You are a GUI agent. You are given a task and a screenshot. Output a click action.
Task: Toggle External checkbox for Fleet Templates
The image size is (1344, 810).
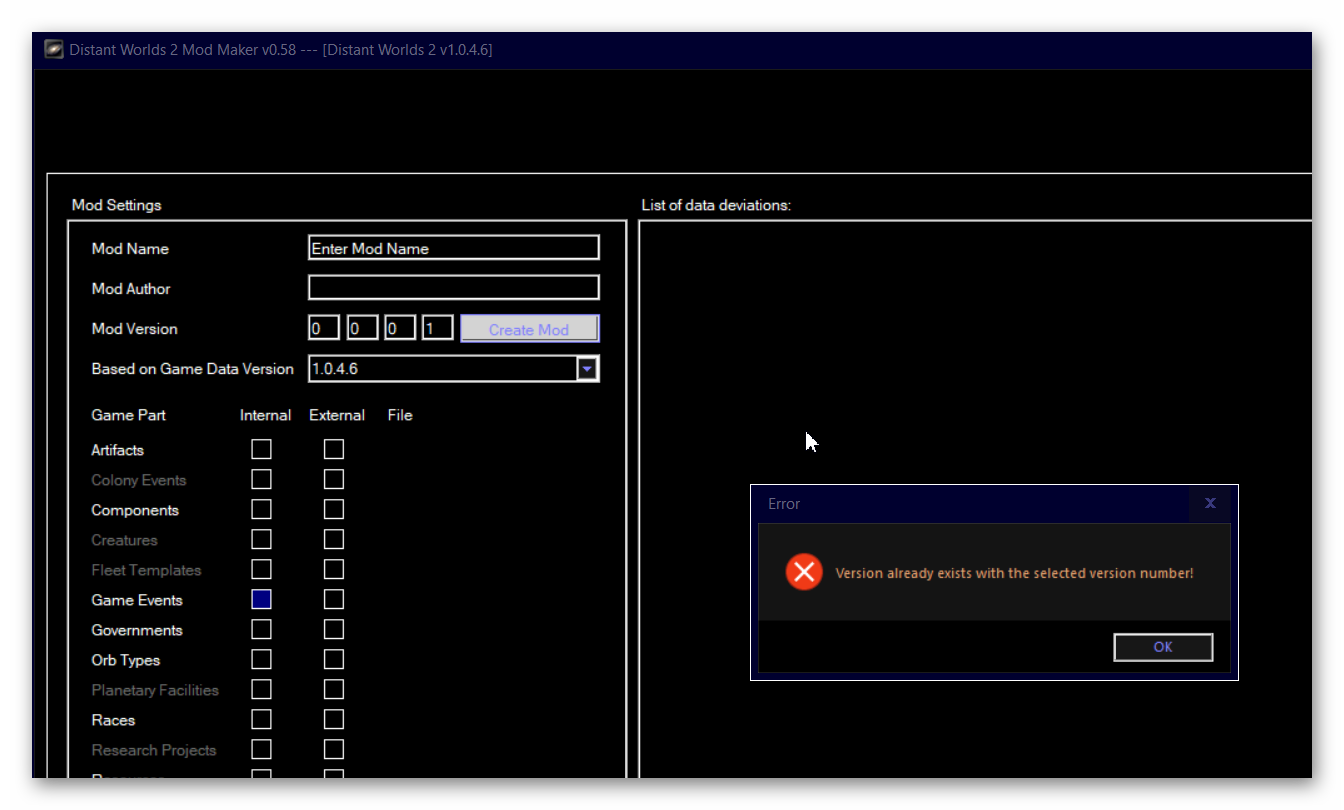pyautogui.click(x=334, y=569)
